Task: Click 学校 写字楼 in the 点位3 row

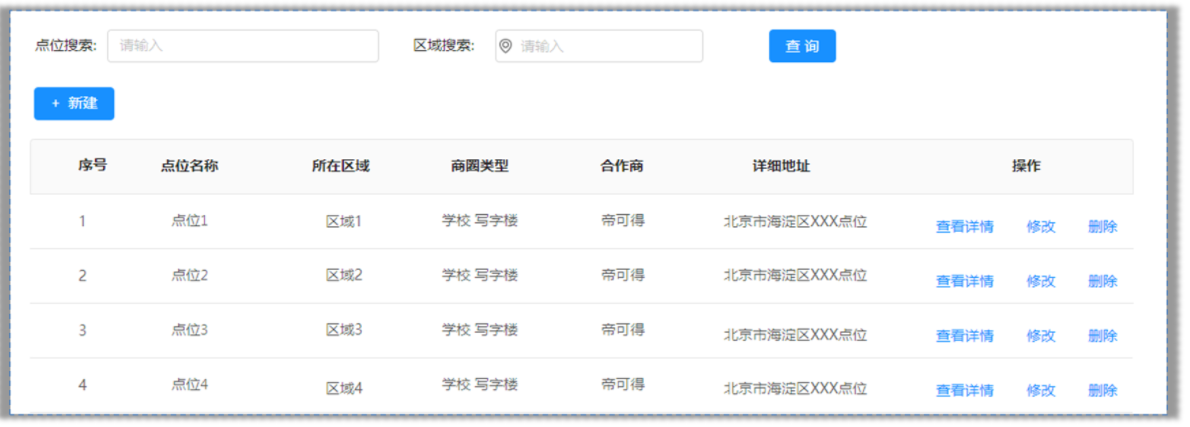Action: pos(480,330)
